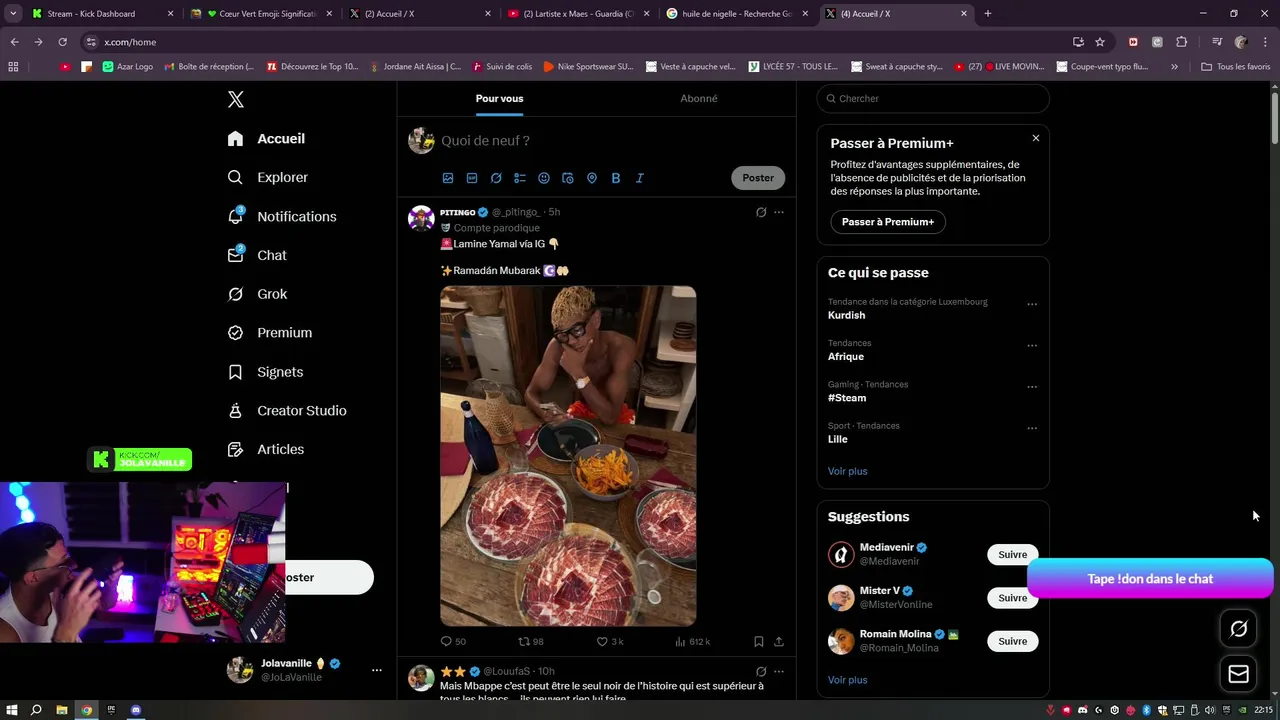Open floating messages envelope button
The height and width of the screenshot is (720, 1280).
(1239, 674)
